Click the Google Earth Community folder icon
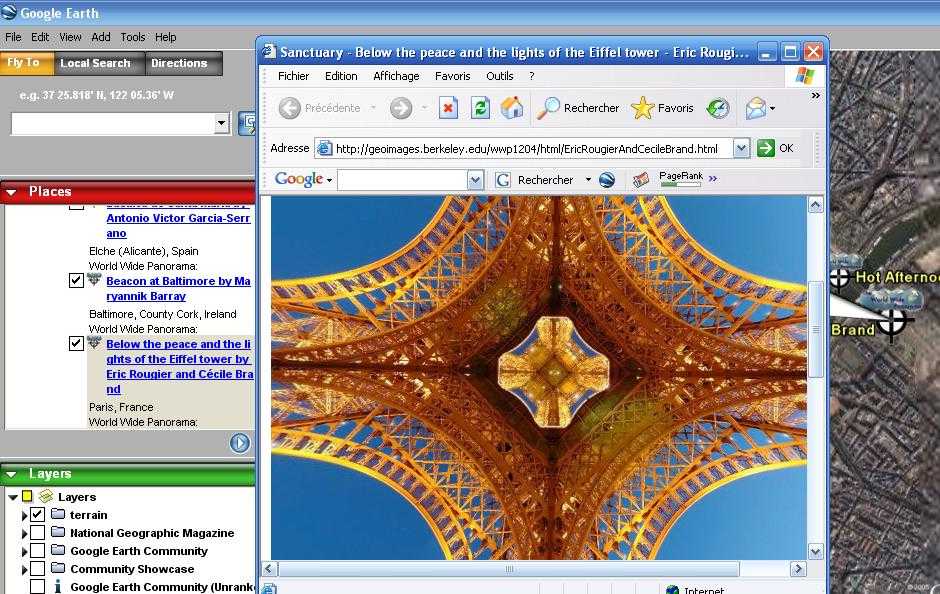The height and width of the screenshot is (594, 940). [x=58, y=550]
